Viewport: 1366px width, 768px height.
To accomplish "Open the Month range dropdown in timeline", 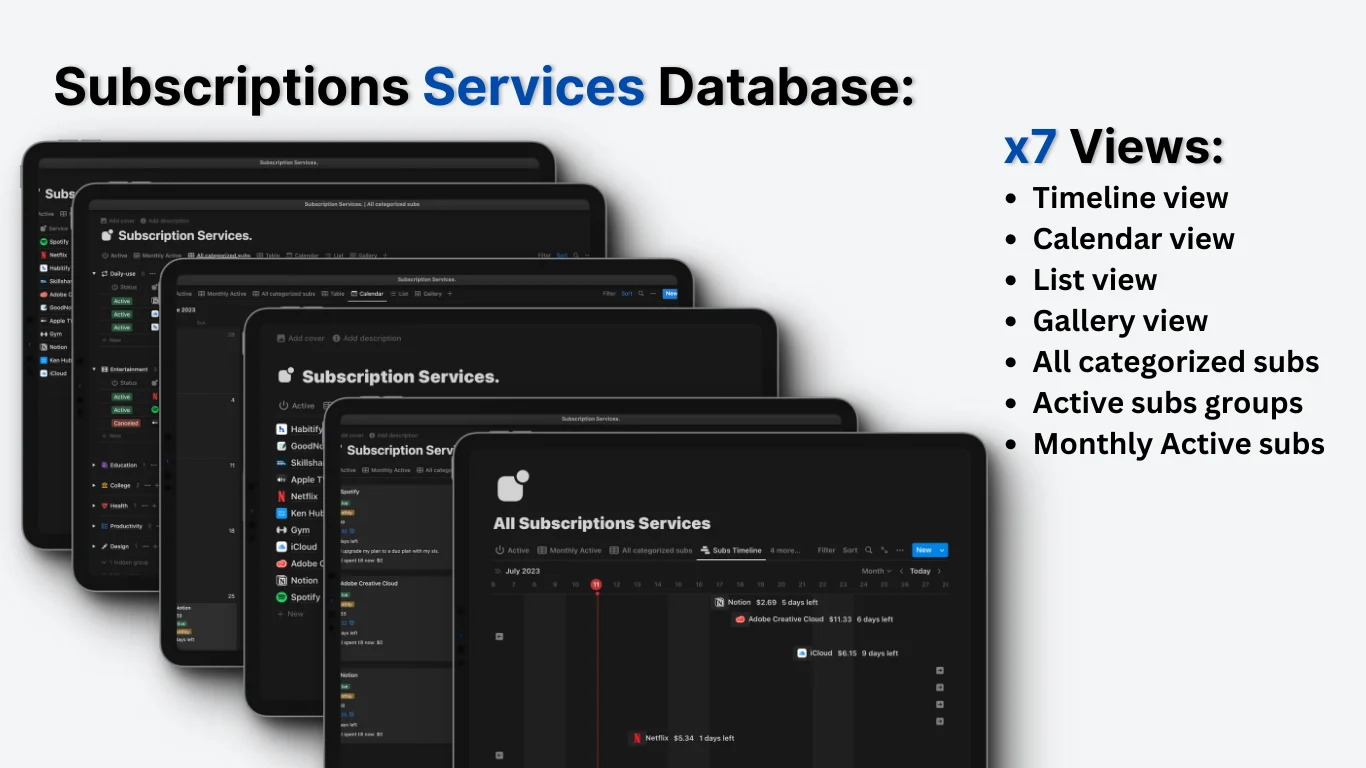I will point(876,571).
